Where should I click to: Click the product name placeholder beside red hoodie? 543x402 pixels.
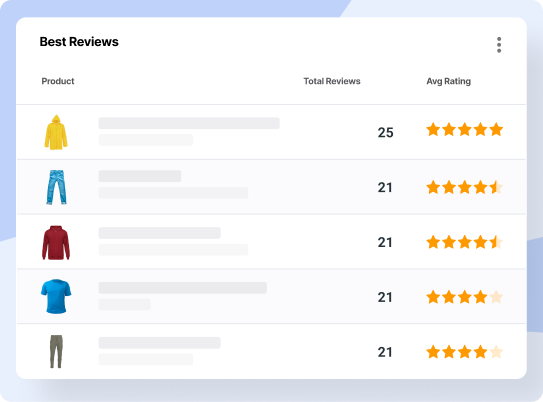click(159, 233)
